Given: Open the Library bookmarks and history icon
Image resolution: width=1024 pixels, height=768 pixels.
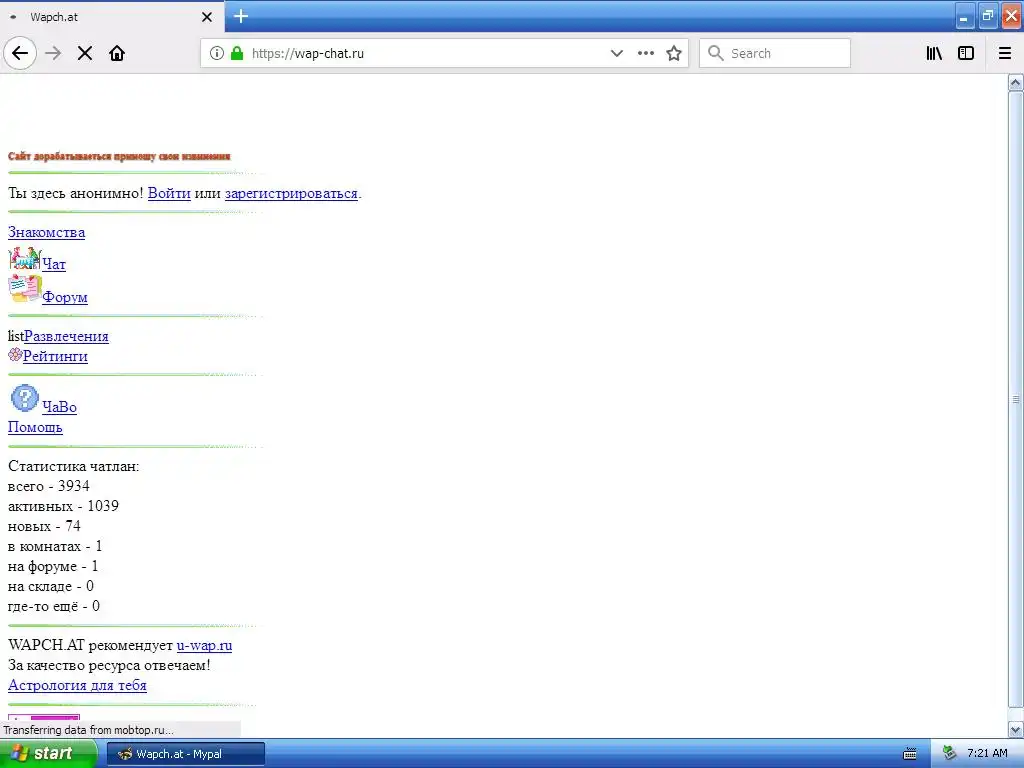Looking at the screenshot, I should (935, 53).
